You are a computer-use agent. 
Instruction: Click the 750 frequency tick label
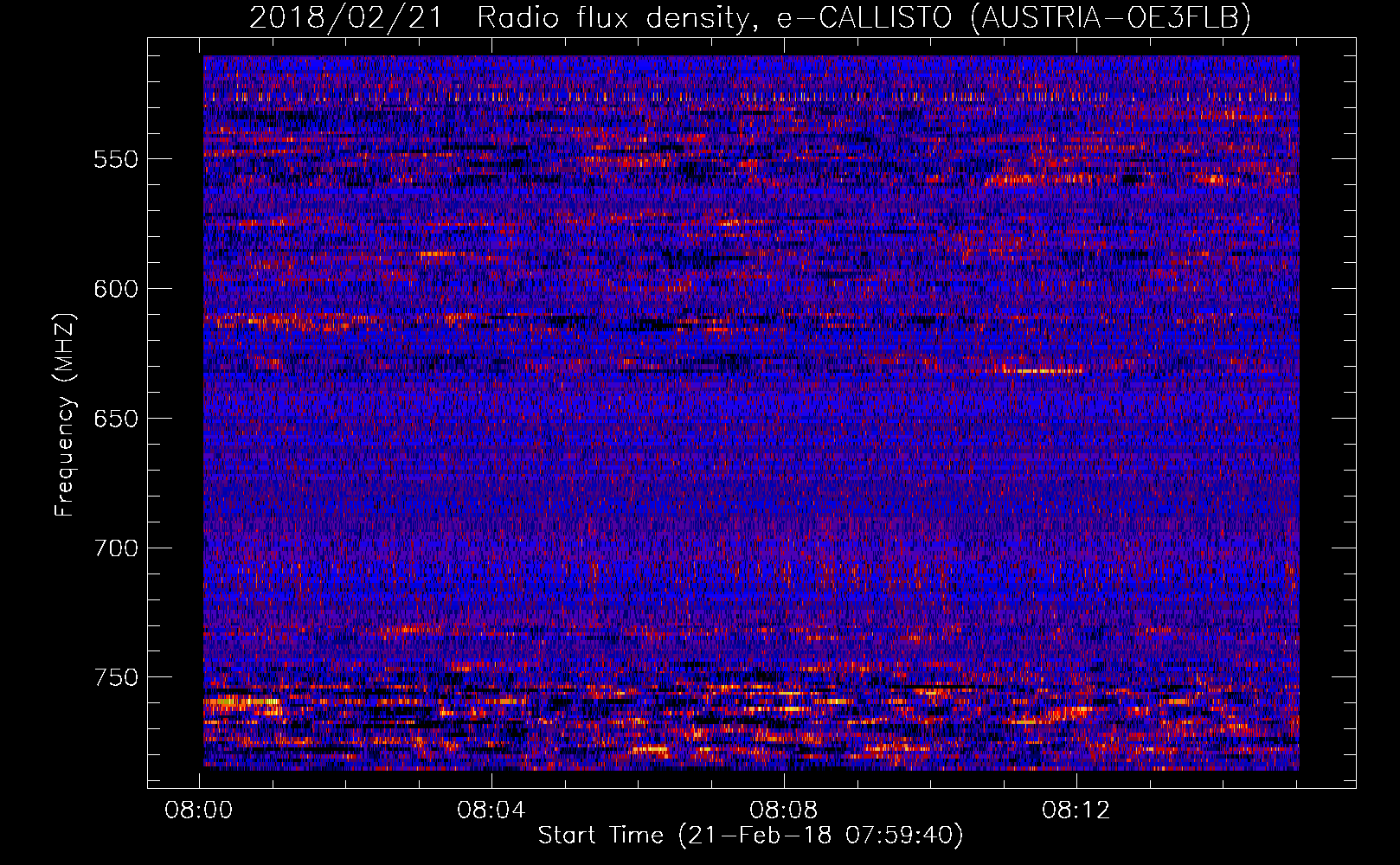(x=116, y=677)
